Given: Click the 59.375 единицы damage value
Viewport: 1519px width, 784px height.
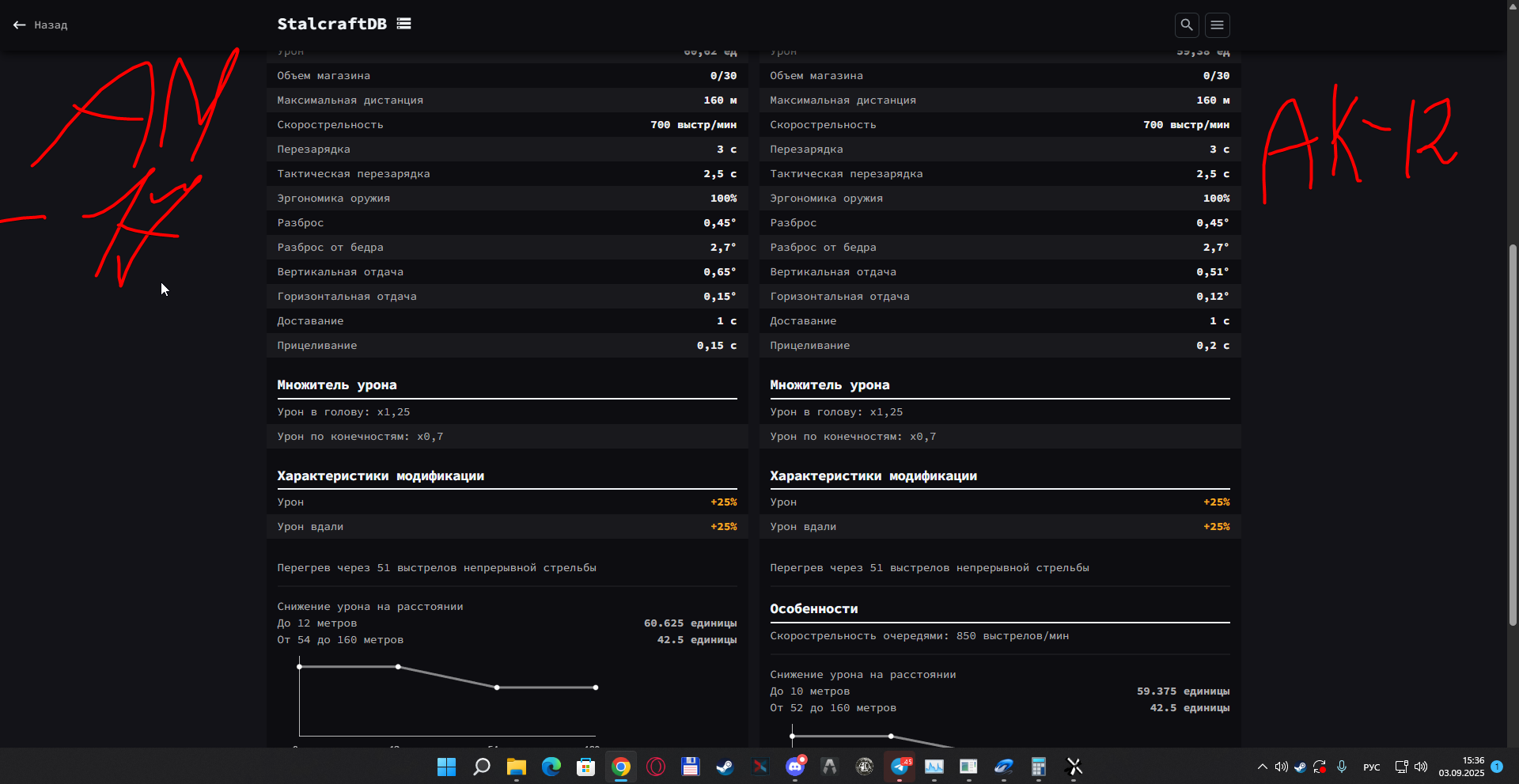Looking at the screenshot, I should coord(1183,691).
